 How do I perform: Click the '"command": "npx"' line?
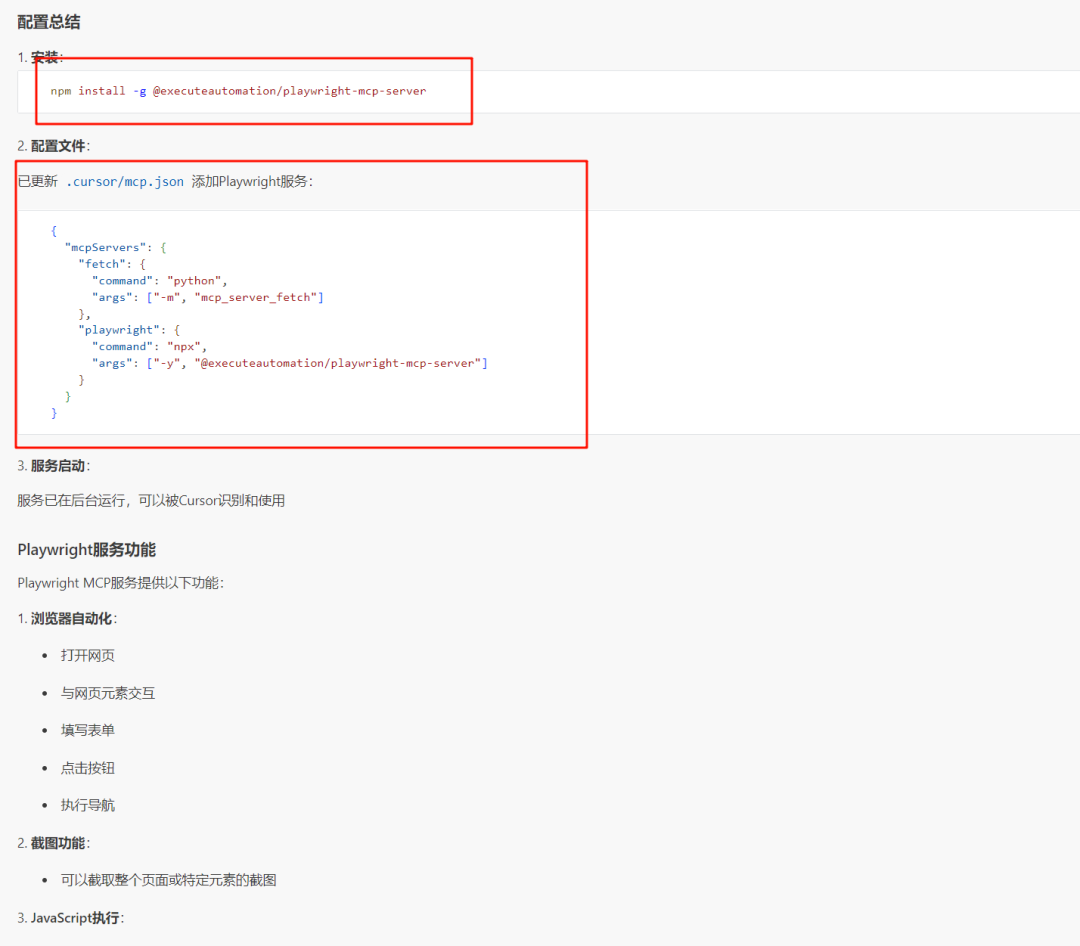tap(149, 347)
